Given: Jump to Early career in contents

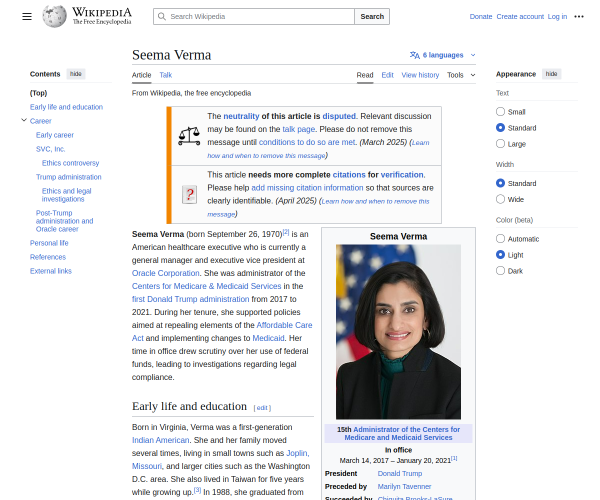Looking at the screenshot, I should coord(55,135).
